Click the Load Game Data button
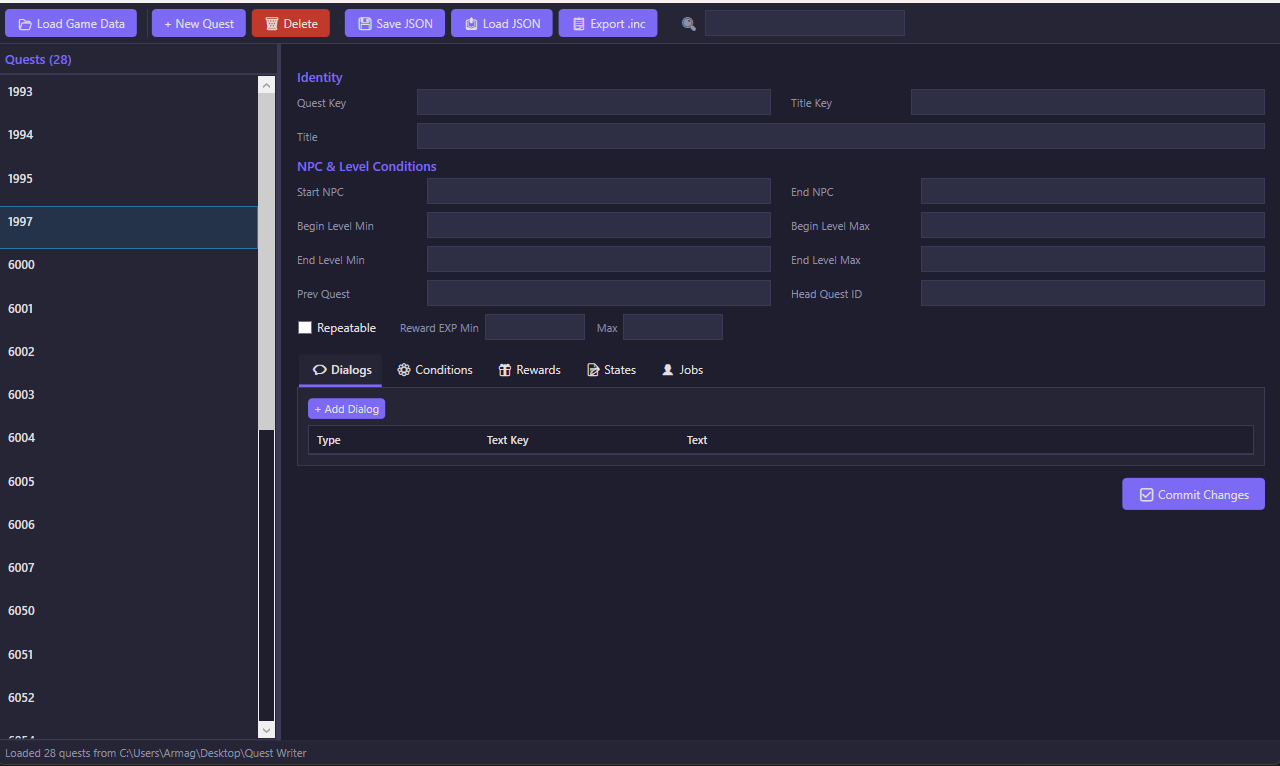Image resolution: width=1280 pixels, height=766 pixels. coord(71,23)
